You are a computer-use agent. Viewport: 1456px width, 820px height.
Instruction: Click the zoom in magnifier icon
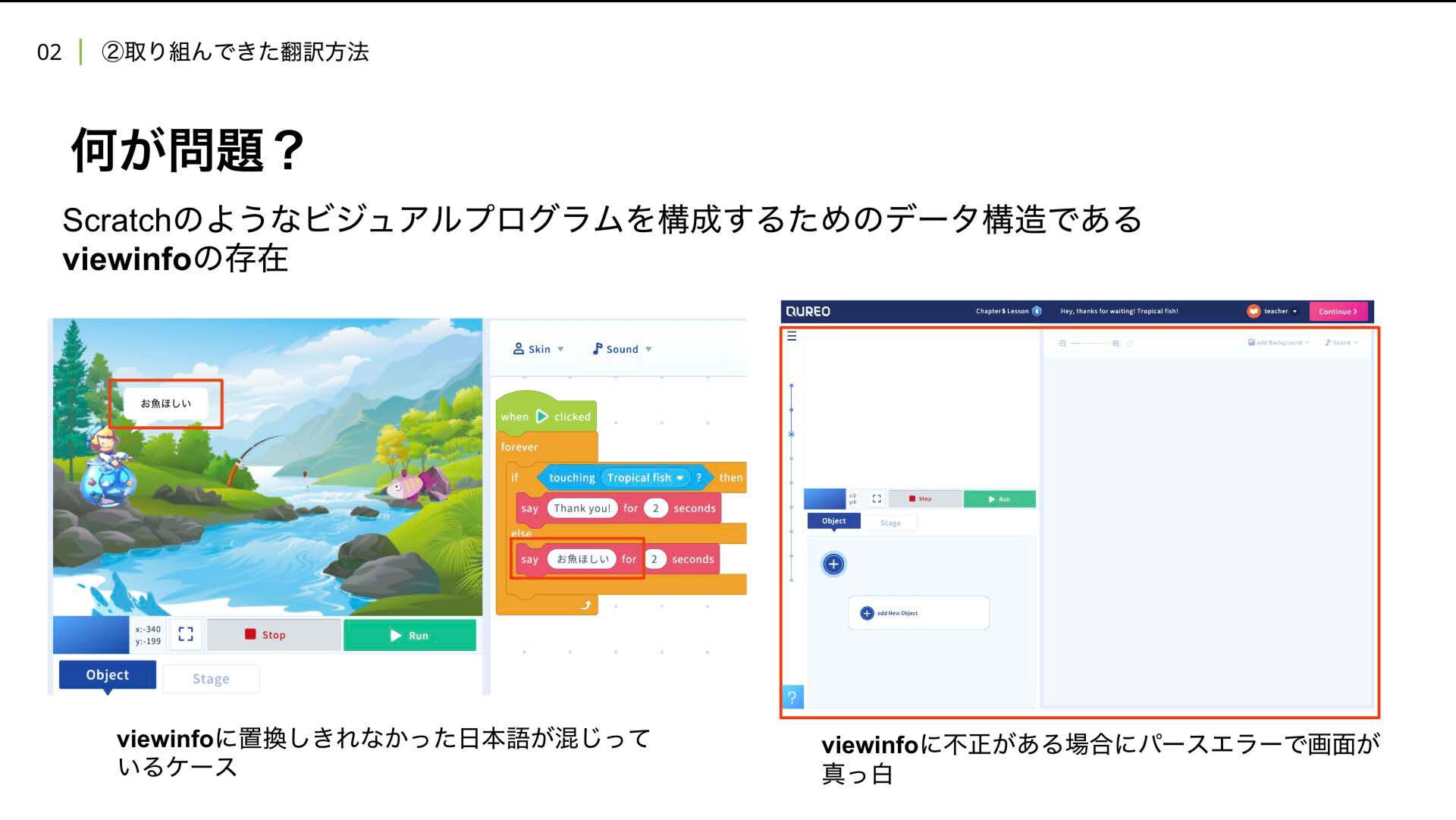[x=1116, y=344]
